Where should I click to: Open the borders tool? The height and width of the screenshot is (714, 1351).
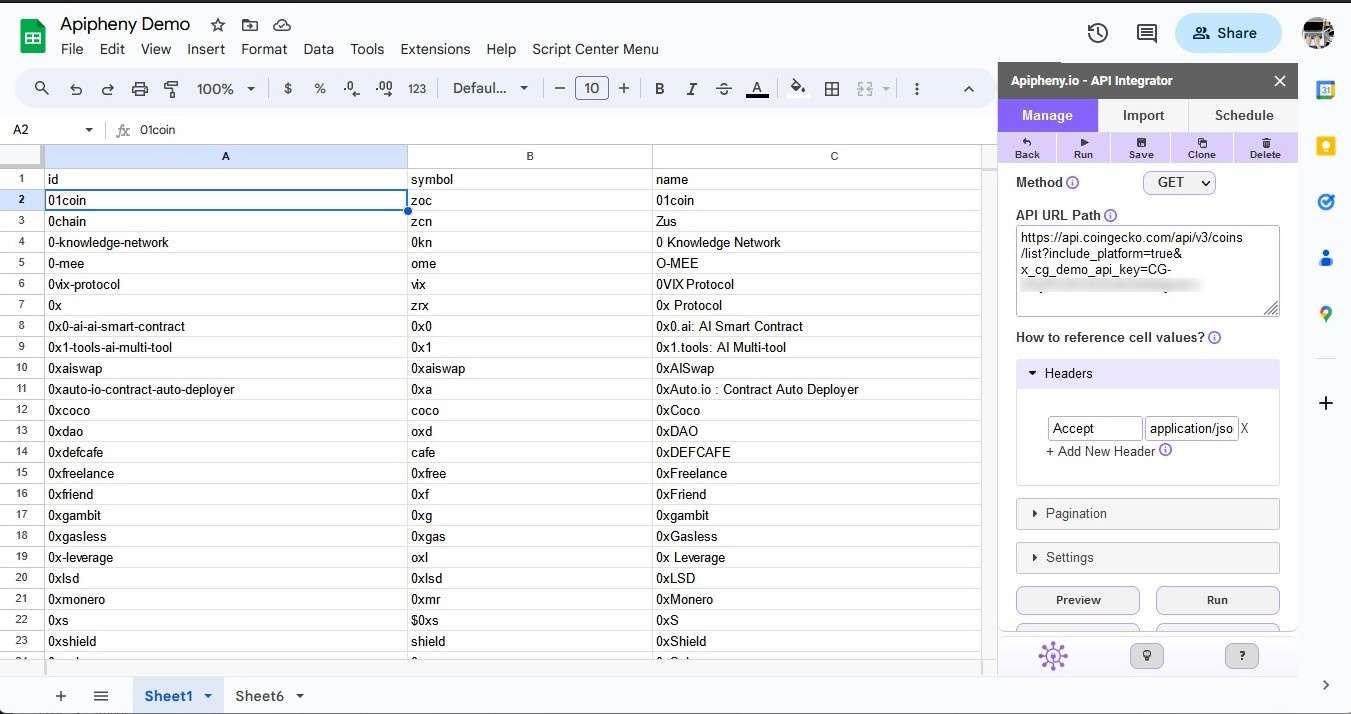[x=832, y=89]
